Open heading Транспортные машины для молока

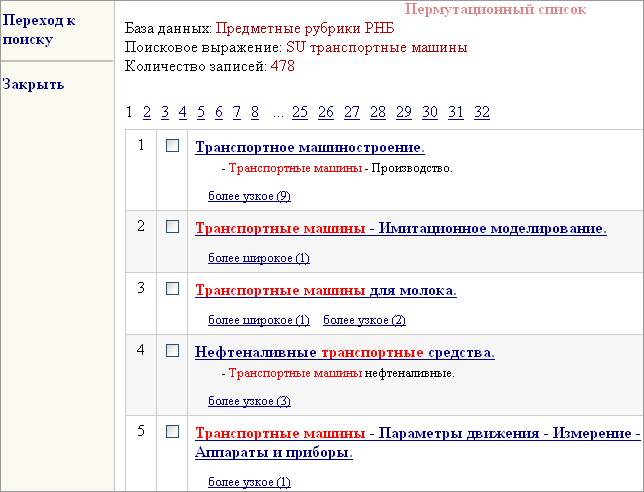point(326,290)
